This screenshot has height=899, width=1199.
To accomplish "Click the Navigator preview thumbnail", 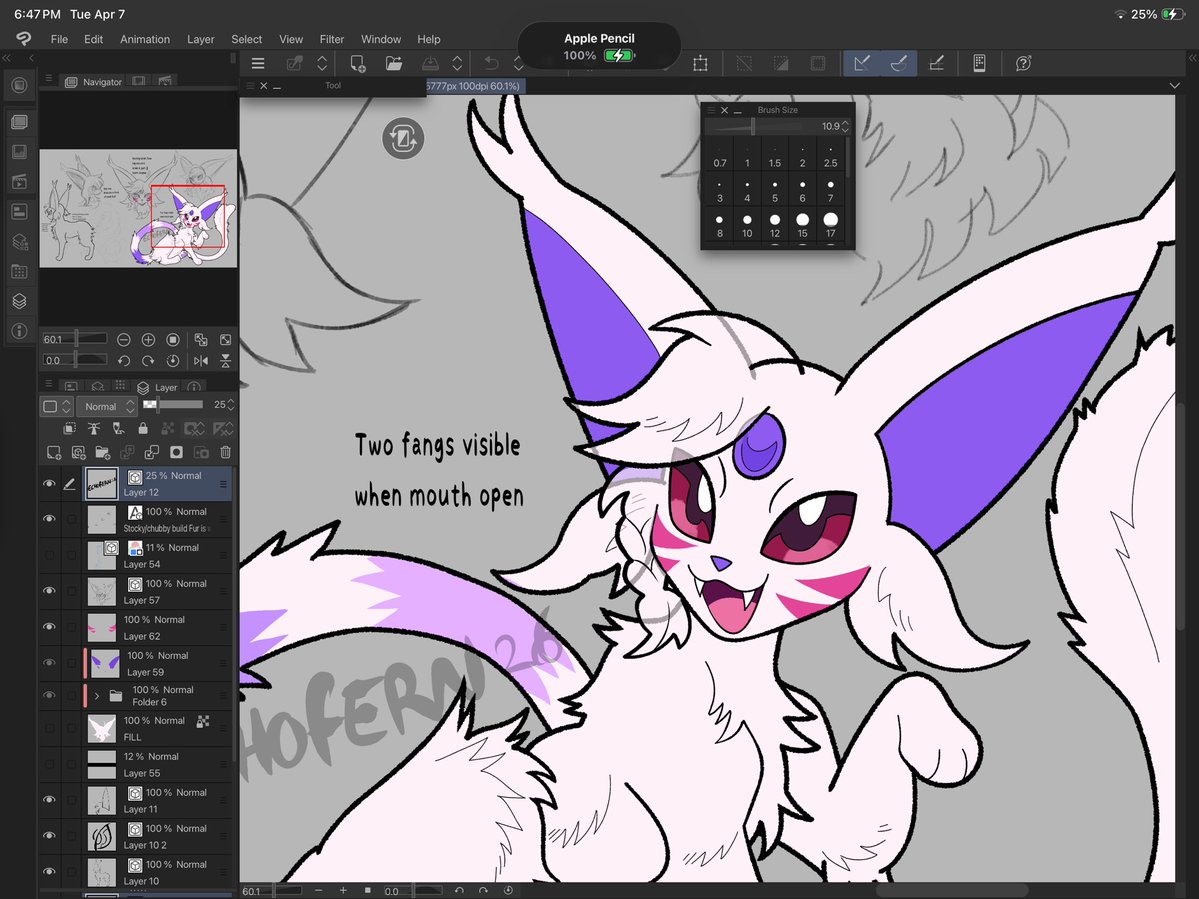I will (x=138, y=208).
